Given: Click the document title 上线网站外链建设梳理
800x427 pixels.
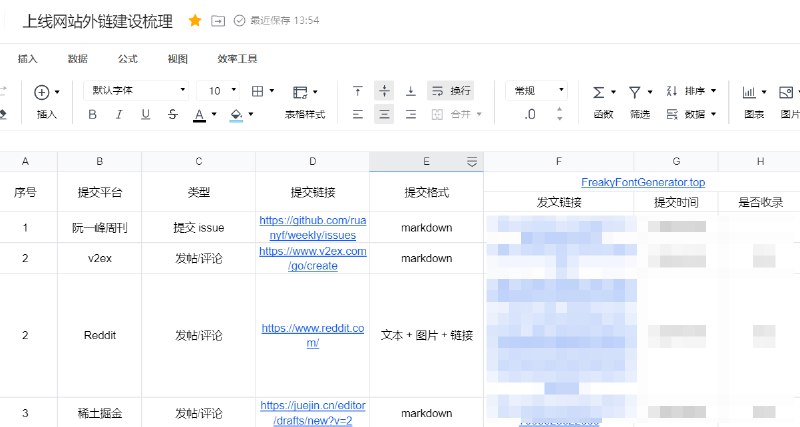Looking at the screenshot, I should tap(98, 21).
